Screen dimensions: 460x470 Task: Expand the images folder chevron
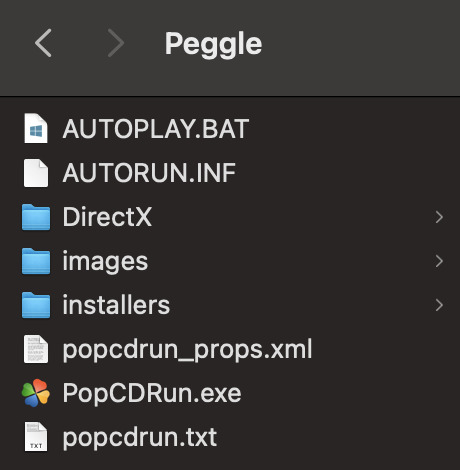click(439, 261)
